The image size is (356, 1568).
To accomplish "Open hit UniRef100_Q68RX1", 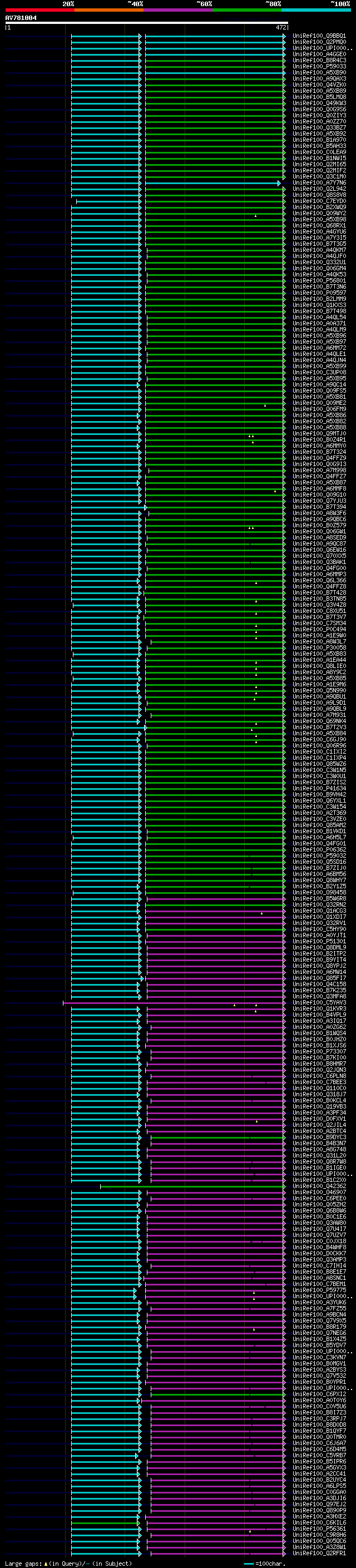I will click(x=319, y=226).
